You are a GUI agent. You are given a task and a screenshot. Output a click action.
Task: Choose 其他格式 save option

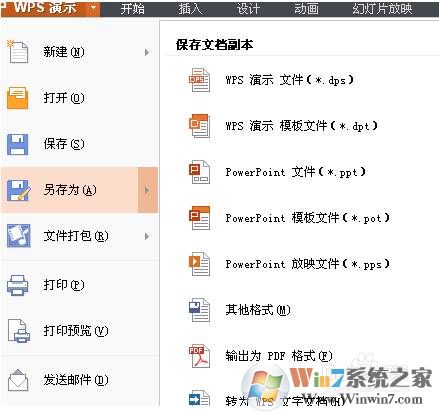coord(258,310)
